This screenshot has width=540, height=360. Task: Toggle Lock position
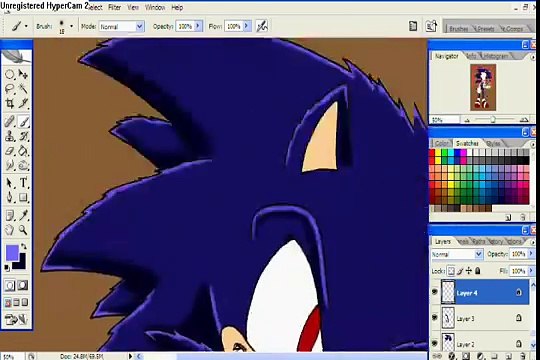pos(469,271)
